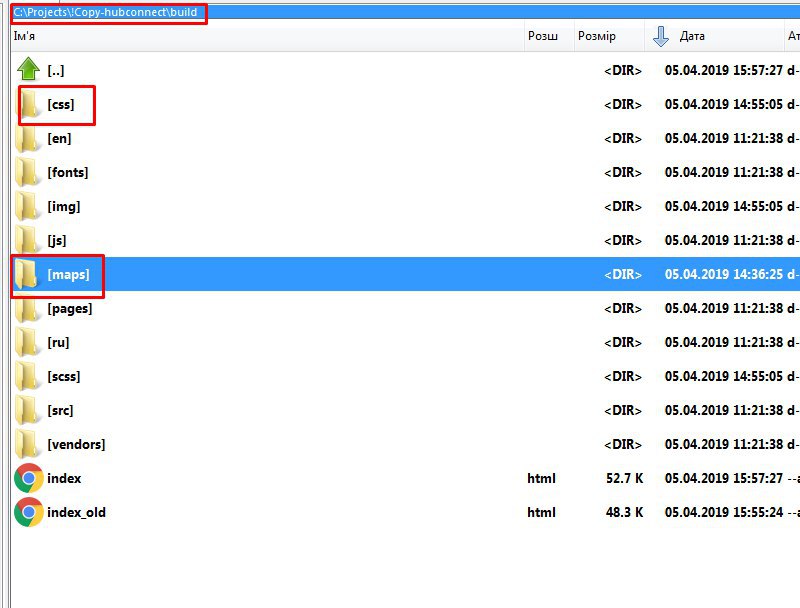Sort by the Ім'я column header

coord(267,36)
